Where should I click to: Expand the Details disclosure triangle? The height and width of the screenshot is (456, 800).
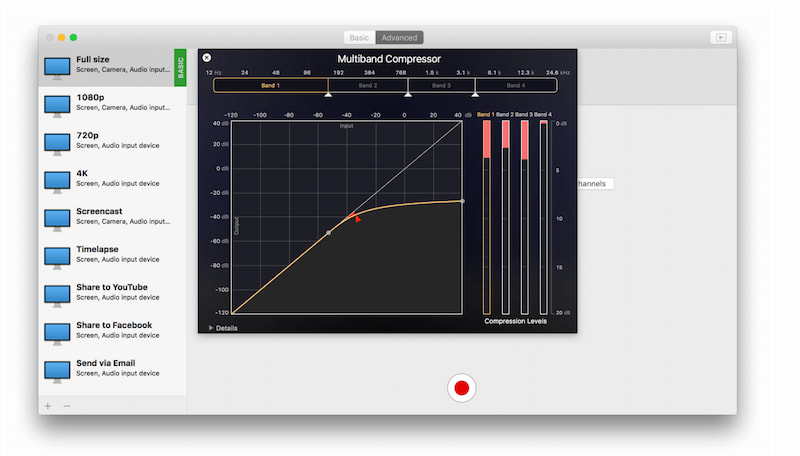[211, 328]
